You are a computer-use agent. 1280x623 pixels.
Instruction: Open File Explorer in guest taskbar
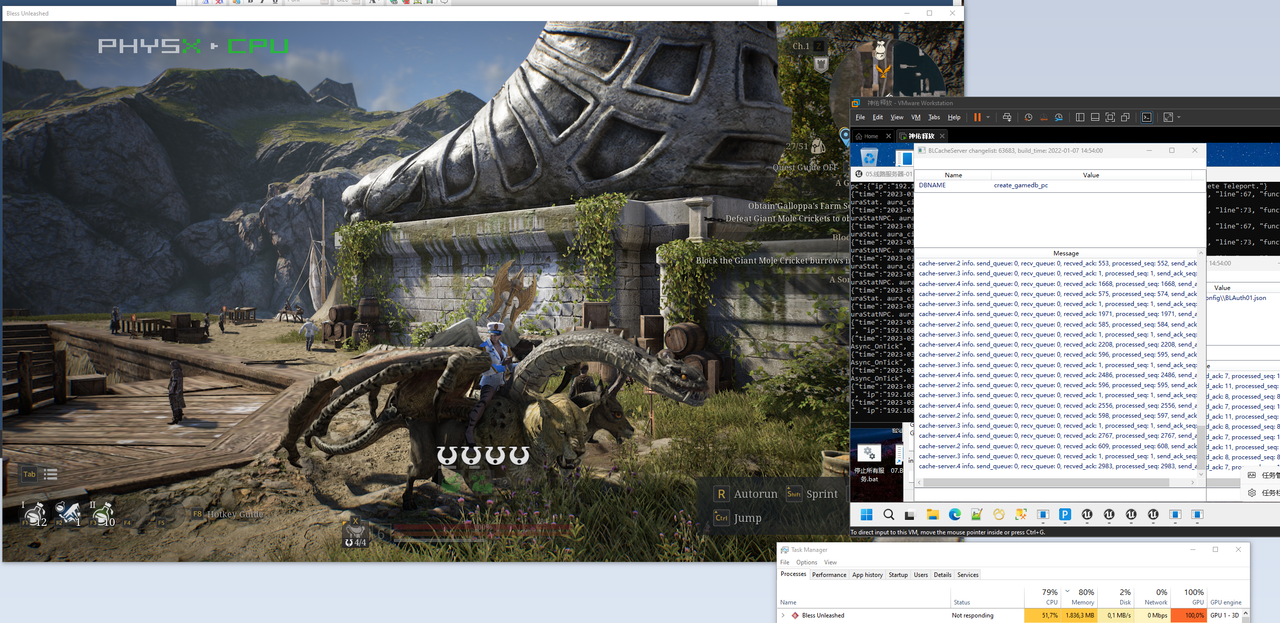[x=932, y=515]
